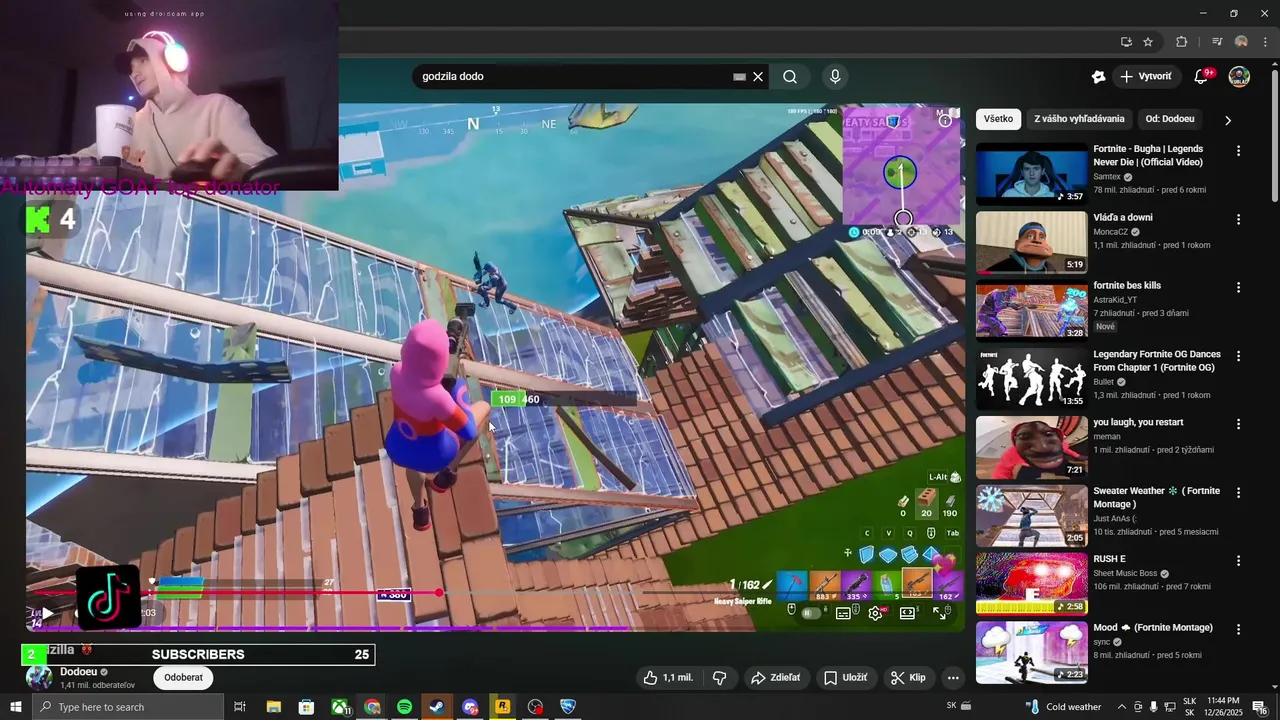Save video with Uložiť button

[846, 677]
